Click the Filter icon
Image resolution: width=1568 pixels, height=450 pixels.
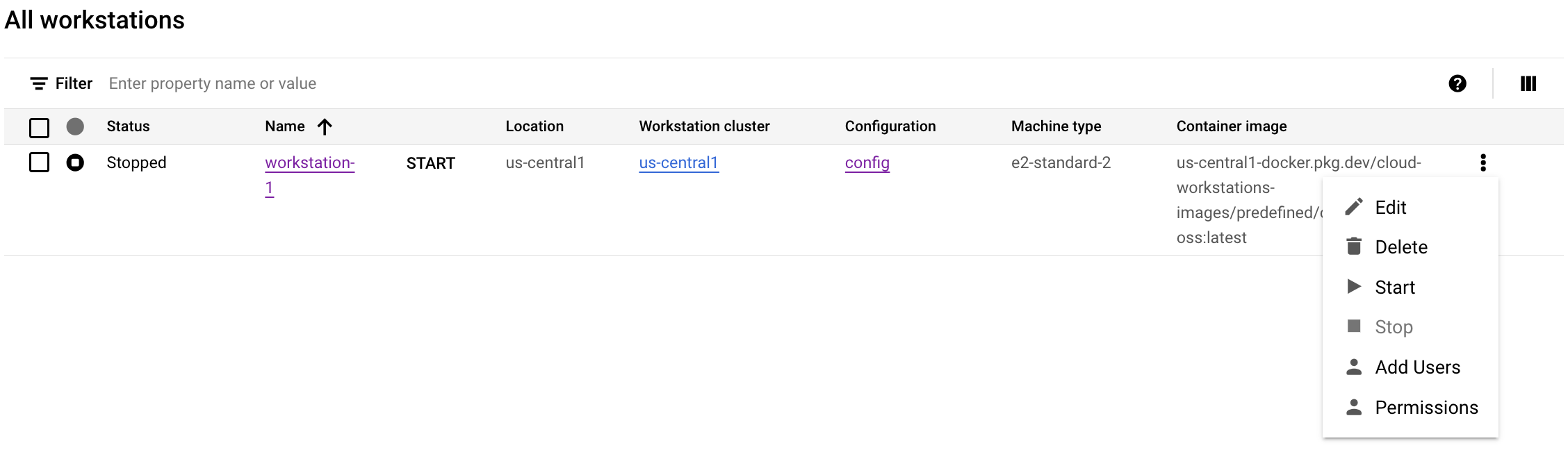click(x=38, y=83)
